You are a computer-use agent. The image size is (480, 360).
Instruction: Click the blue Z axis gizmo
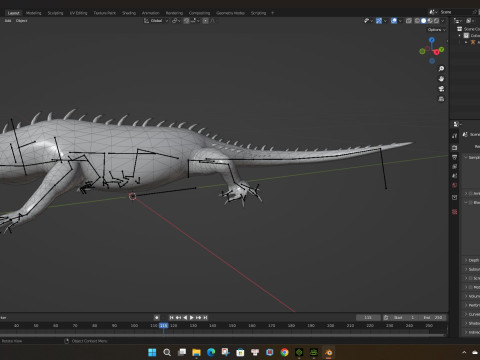pos(432,40)
